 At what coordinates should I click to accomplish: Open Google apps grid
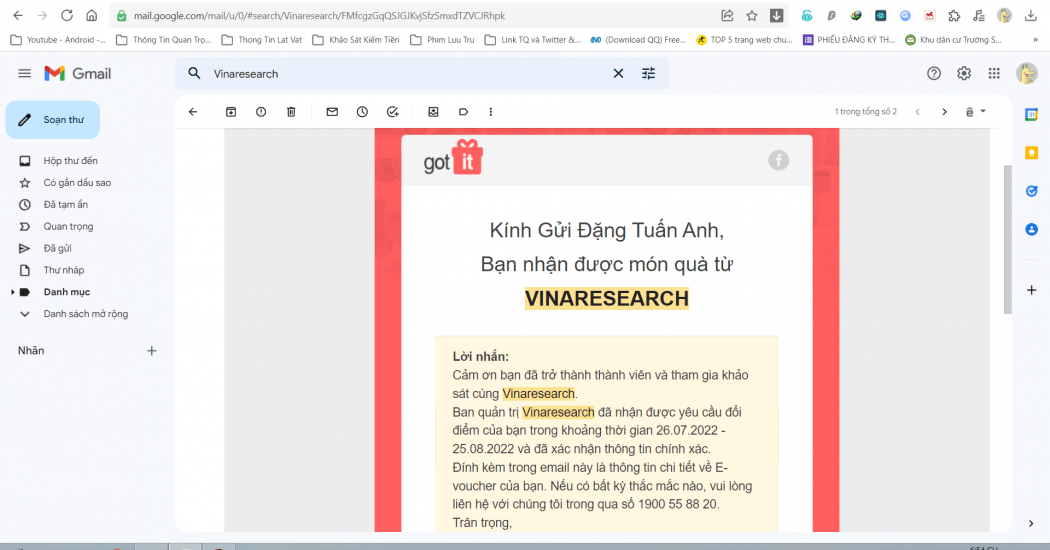click(x=994, y=74)
